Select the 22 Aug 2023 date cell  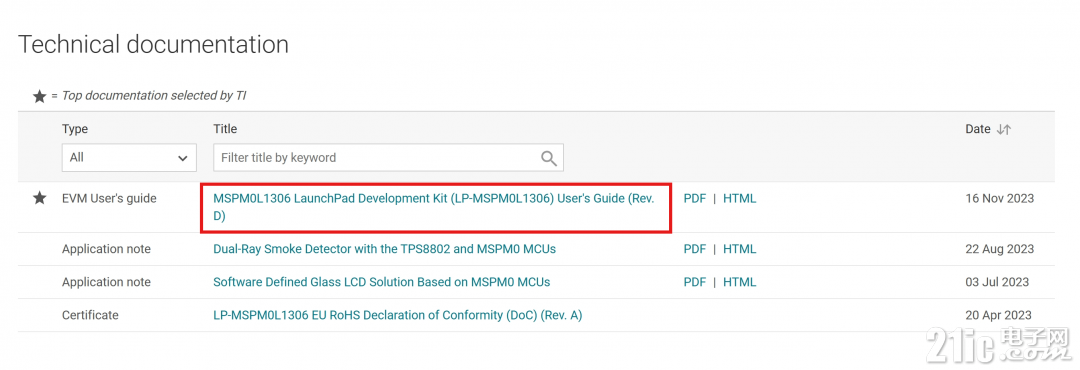click(999, 249)
